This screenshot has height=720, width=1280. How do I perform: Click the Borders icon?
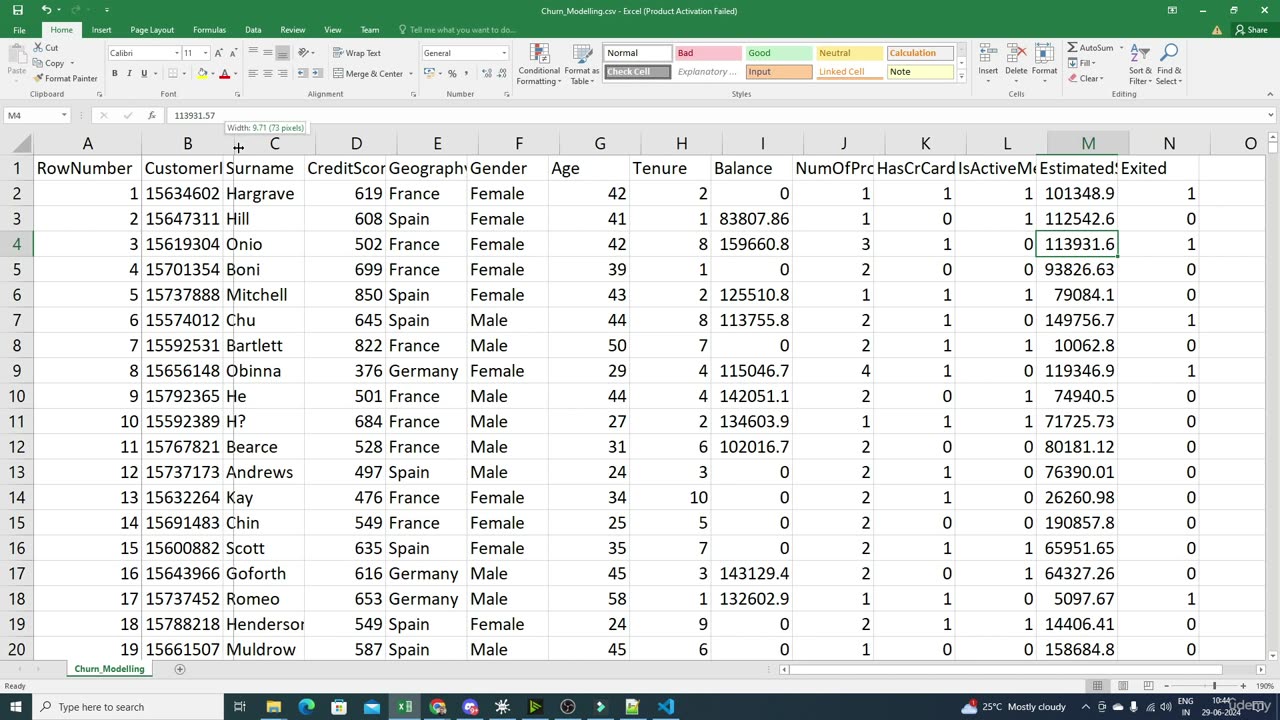[x=172, y=73]
